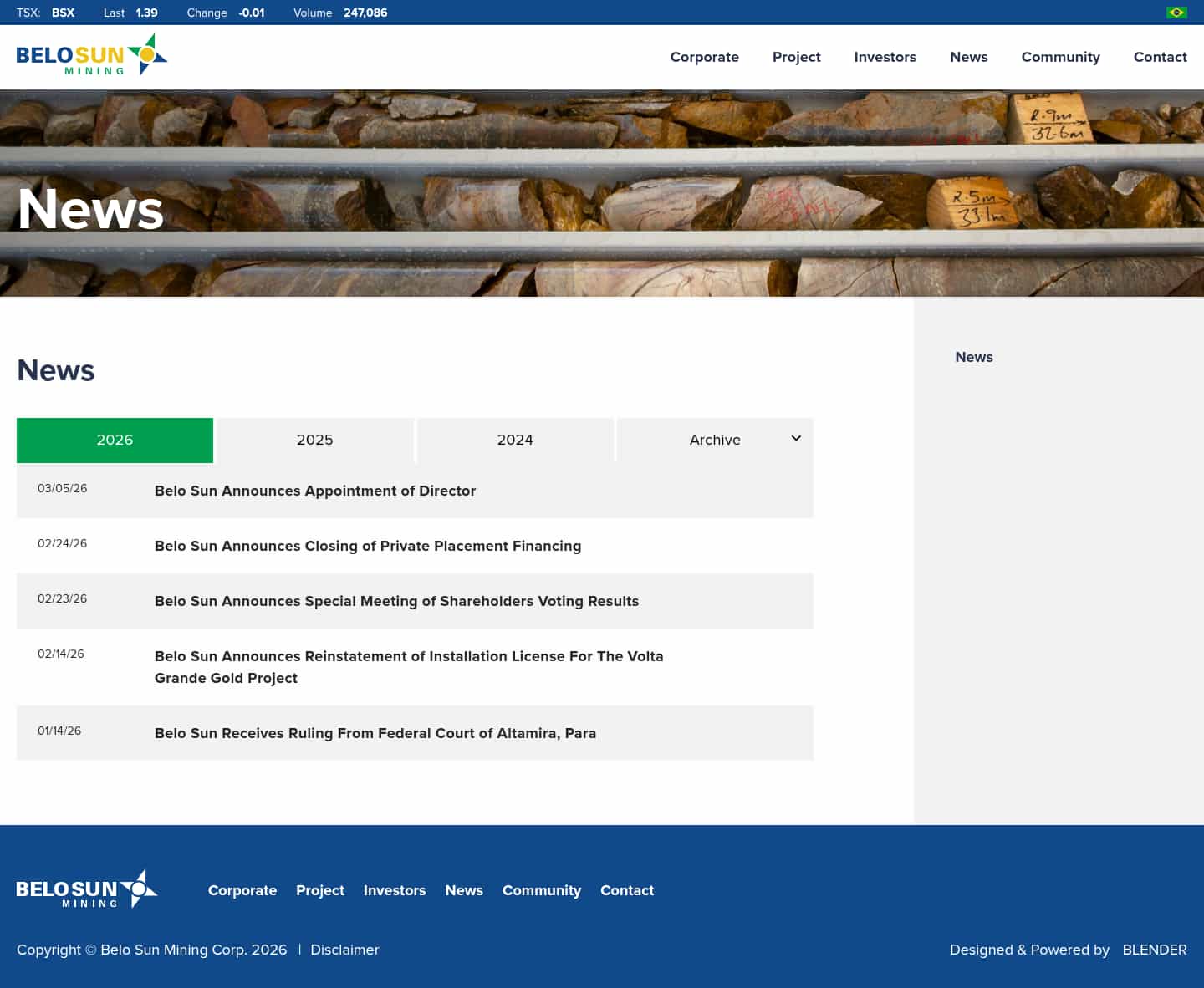Expand the Archive year dropdown
The width and height of the screenshot is (1204, 988).
point(715,440)
